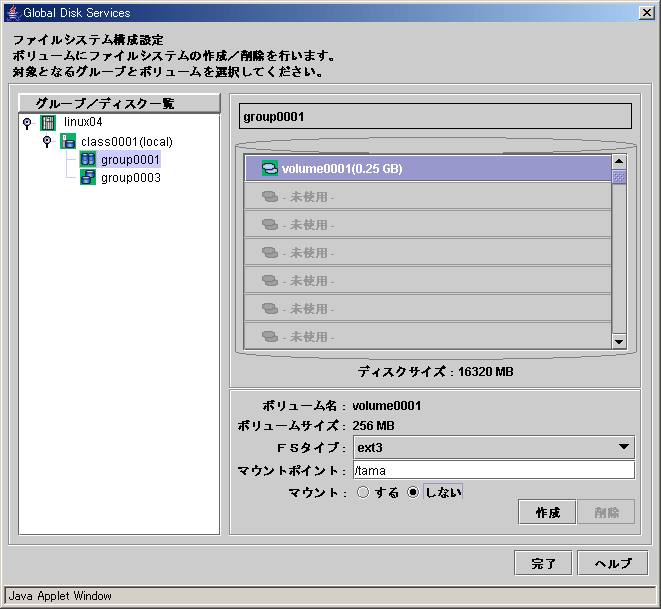Select the しない mount radio button
661x609 pixels.
pyautogui.click(x=413, y=492)
